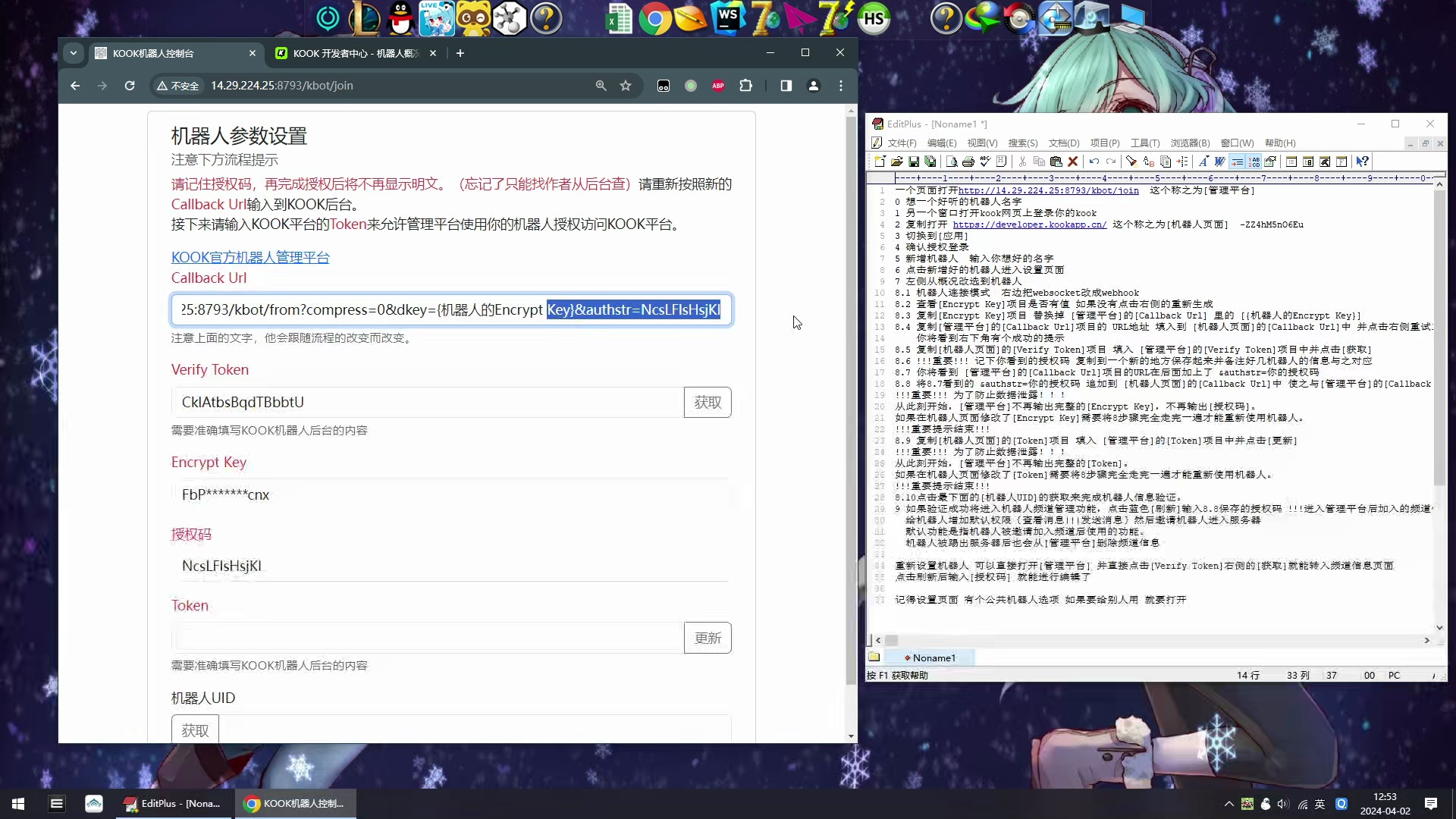Toggle line numbers display in EditPlus
1456x819 pixels.
(1254, 162)
